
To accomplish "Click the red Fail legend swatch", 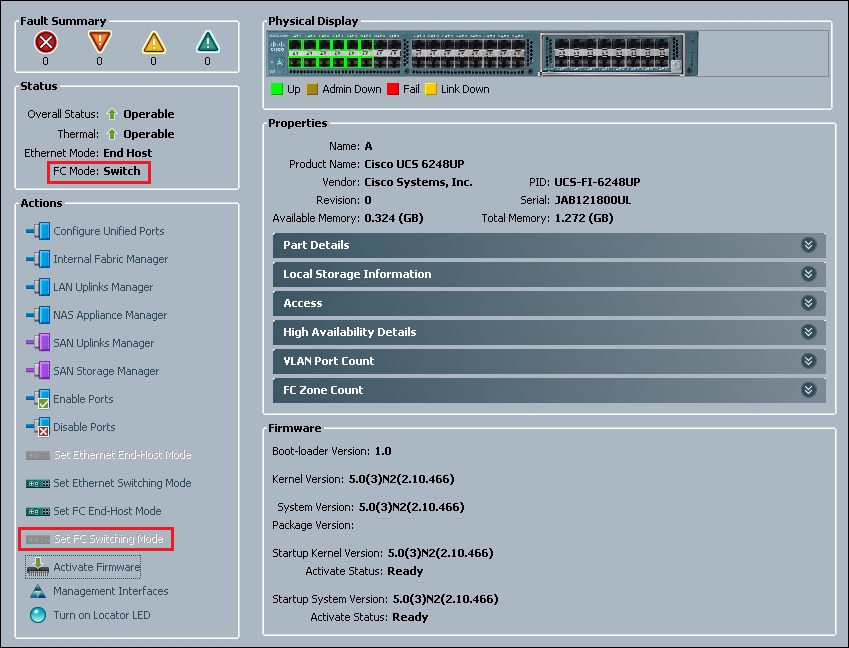I will [393, 89].
